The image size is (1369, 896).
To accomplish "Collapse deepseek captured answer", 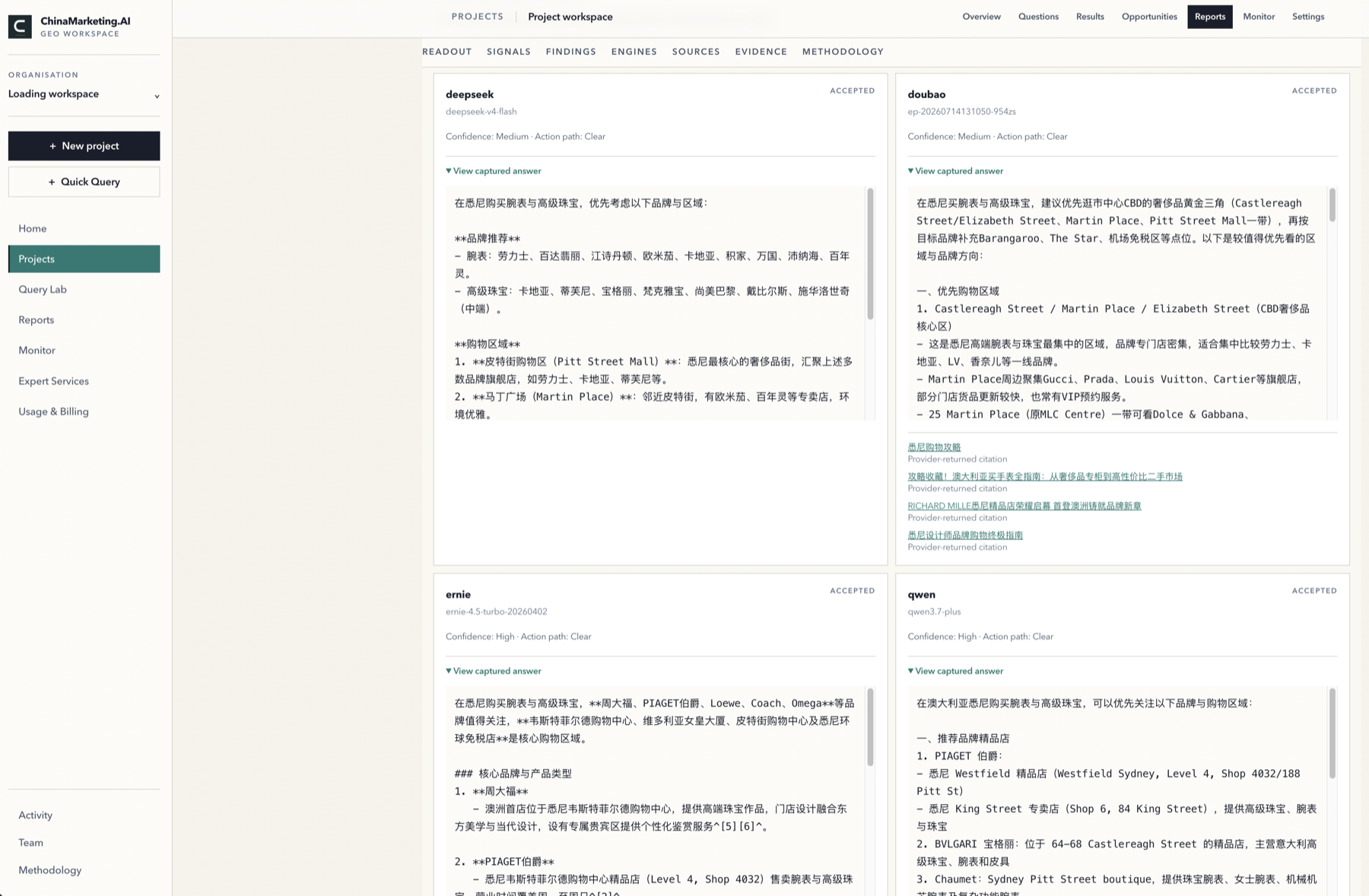I will (x=494, y=171).
